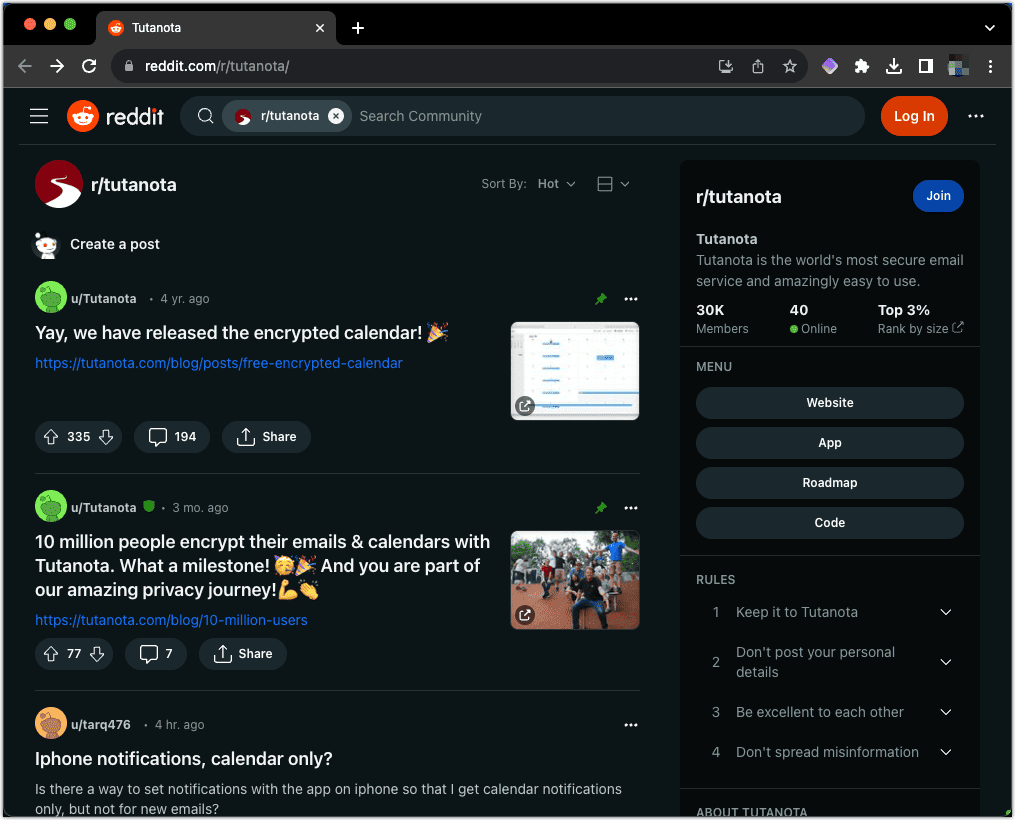This screenshot has width=1015, height=820.
Task: Open the browser Extensions puzzle icon
Action: coord(862,66)
